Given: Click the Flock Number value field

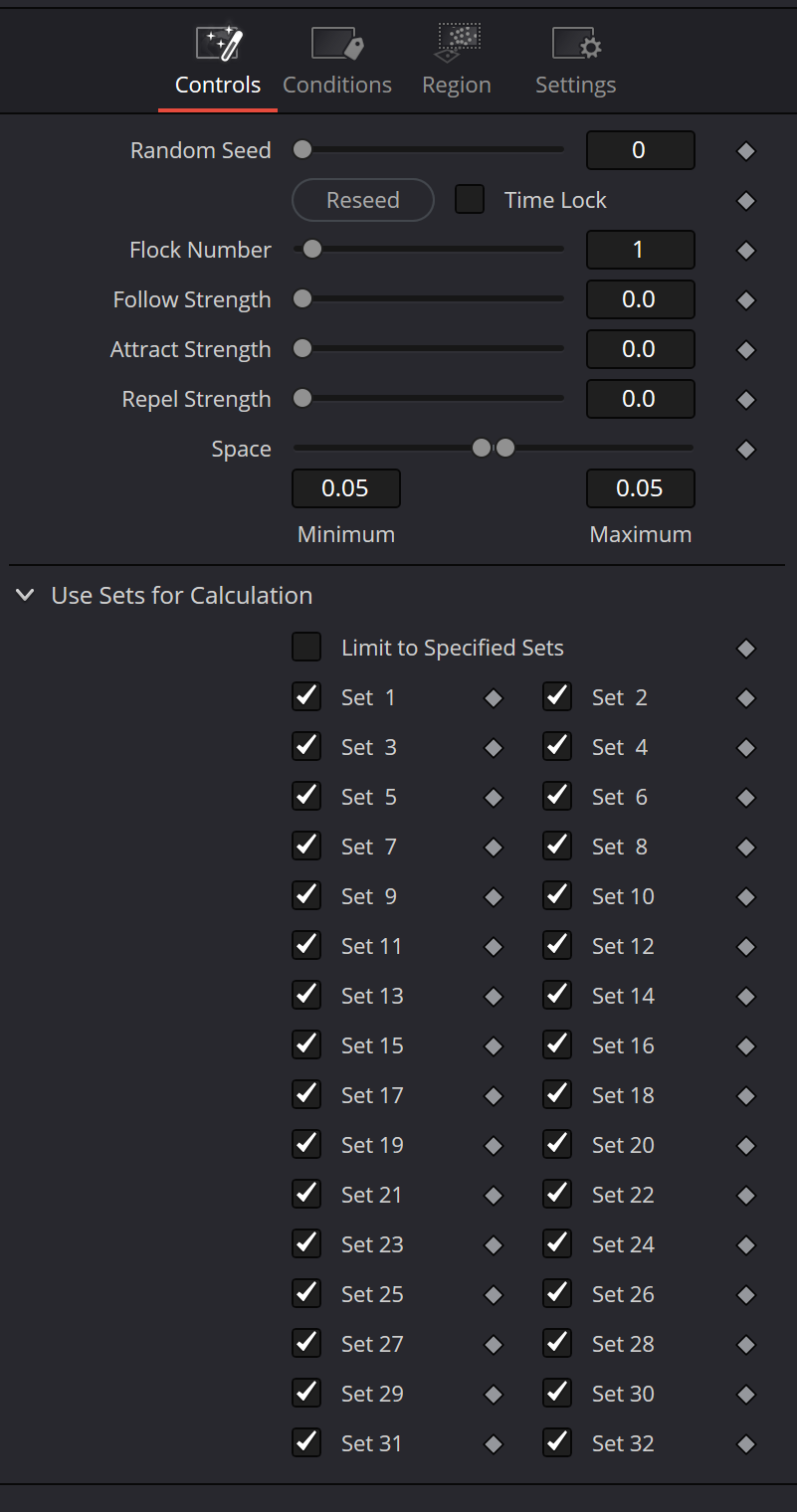Looking at the screenshot, I should coord(641,250).
